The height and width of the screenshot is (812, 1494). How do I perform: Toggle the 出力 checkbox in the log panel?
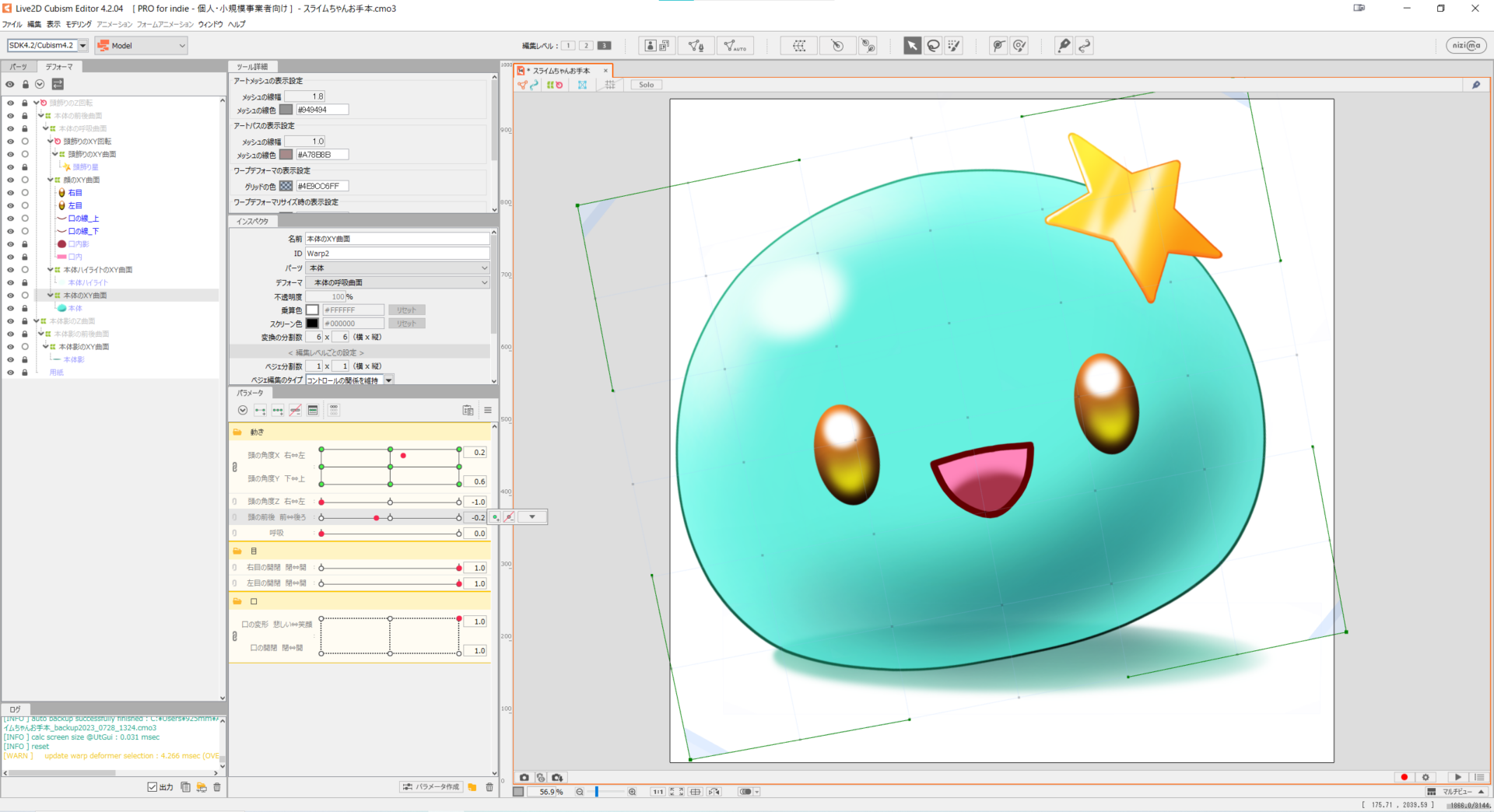point(153,787)
